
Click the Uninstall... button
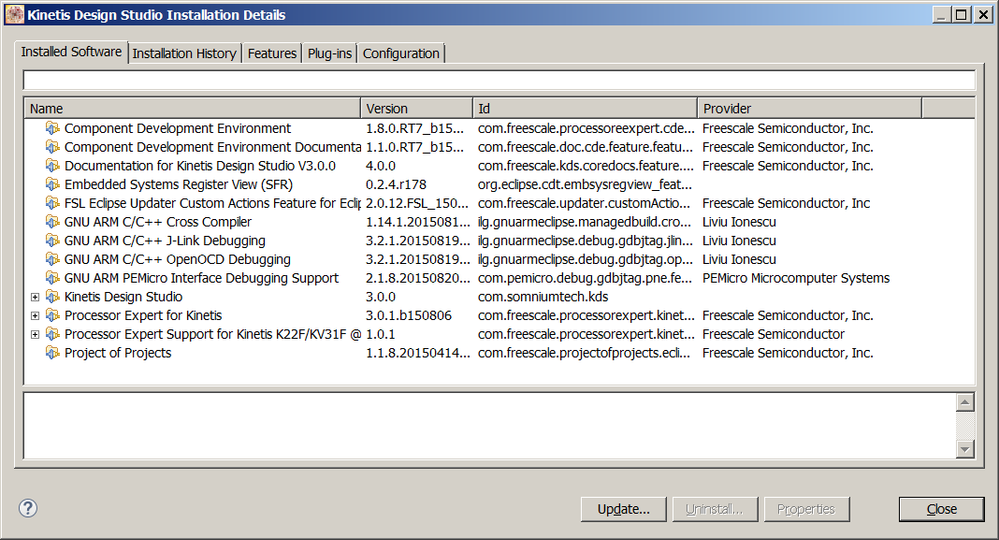point(714,509)
